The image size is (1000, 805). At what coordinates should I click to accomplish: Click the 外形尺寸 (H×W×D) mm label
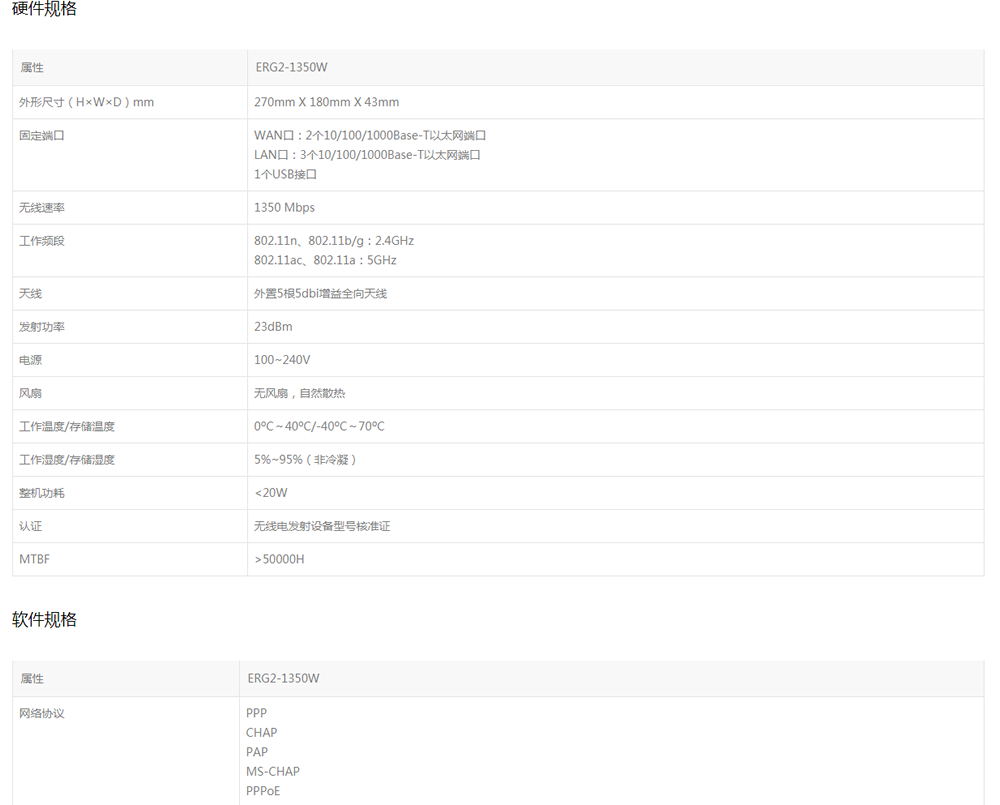(86, 102)
